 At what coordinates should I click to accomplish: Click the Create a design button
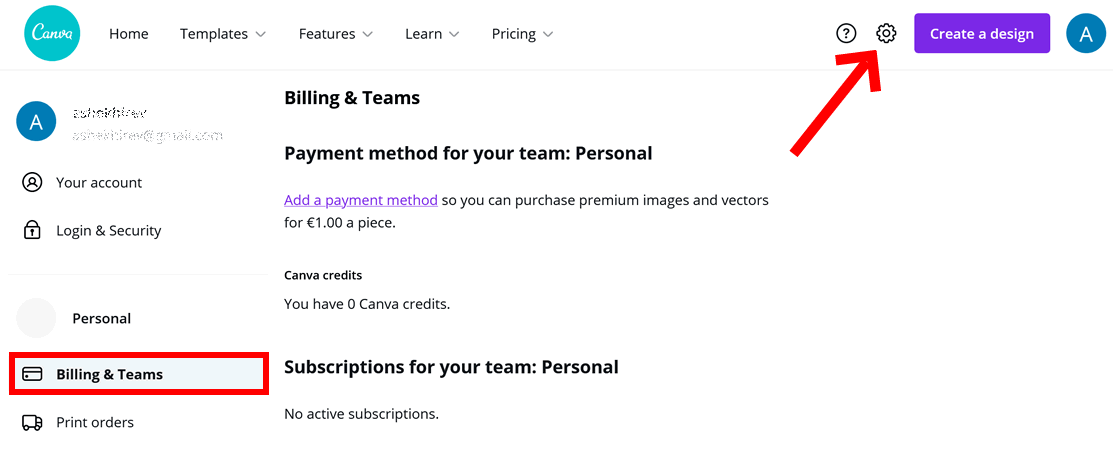[982, 33]
